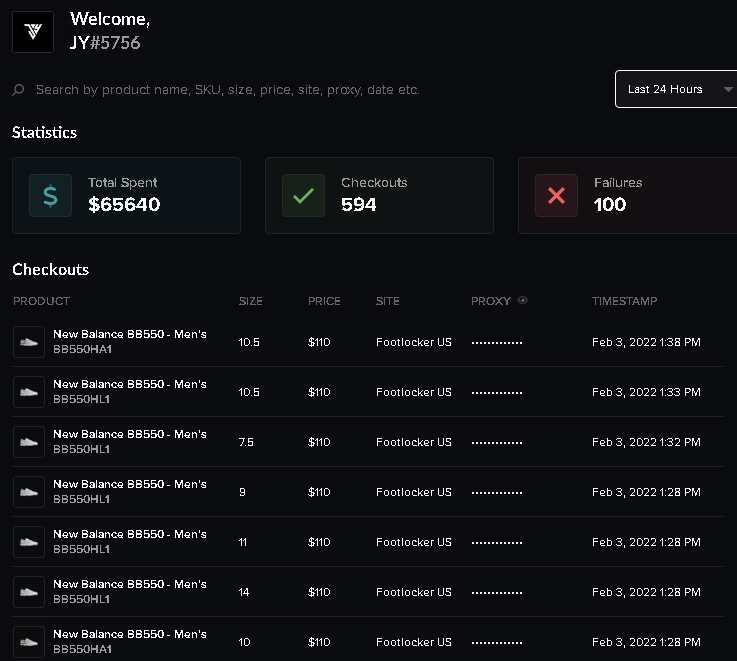Click shoe thumbnail for 1:38 PM checkout
Image resolution: width=737 pixels, height=661 pixels.
tap(29, 342)
